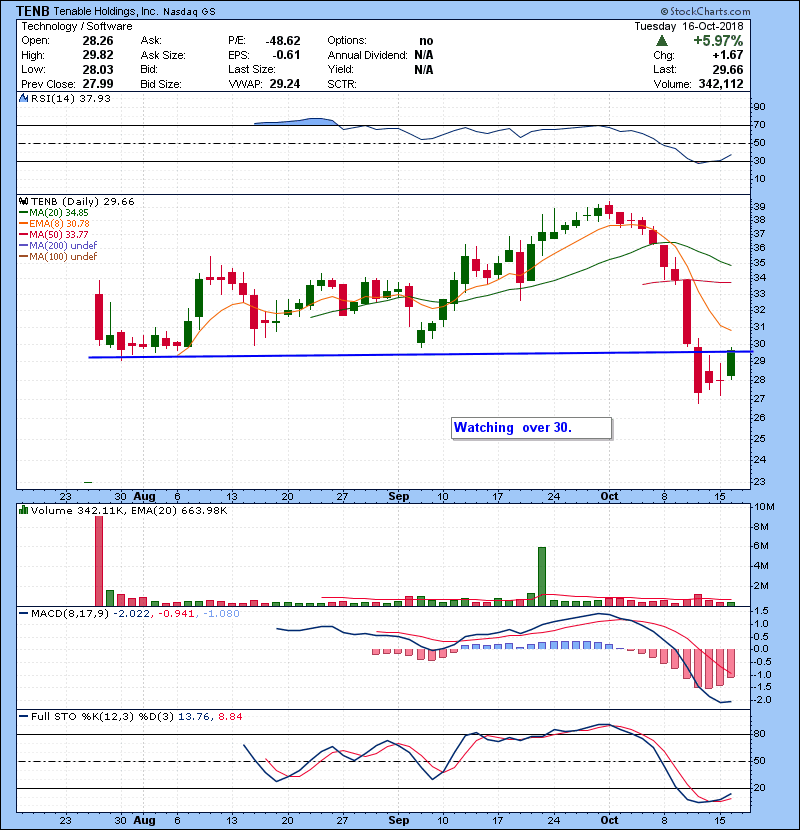Image resolution: width=800 pixels, height=830 pixels.
Task: Click the Low value 28.03
Action: tap(98, 69)
